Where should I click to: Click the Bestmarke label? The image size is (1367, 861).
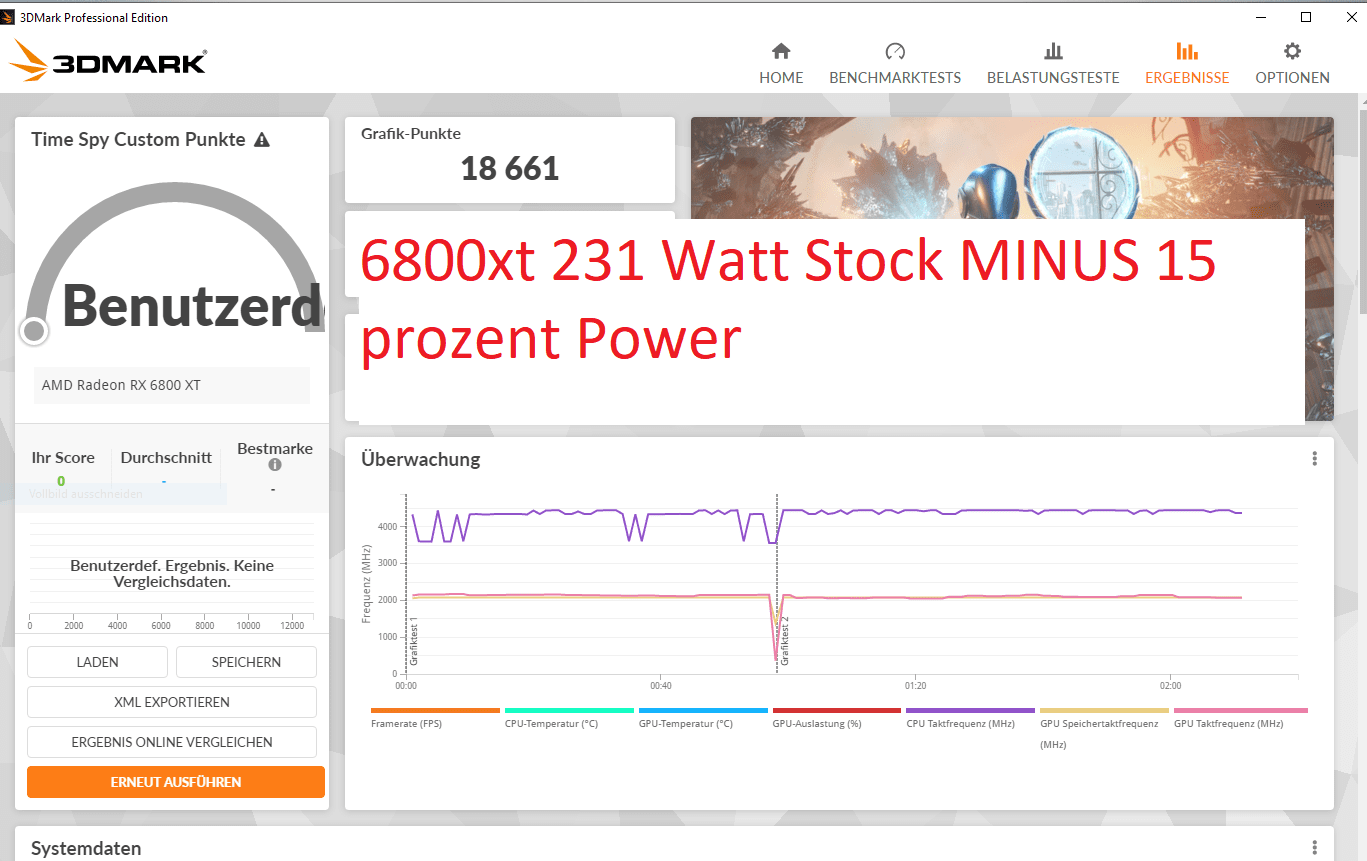coord(275,449)
